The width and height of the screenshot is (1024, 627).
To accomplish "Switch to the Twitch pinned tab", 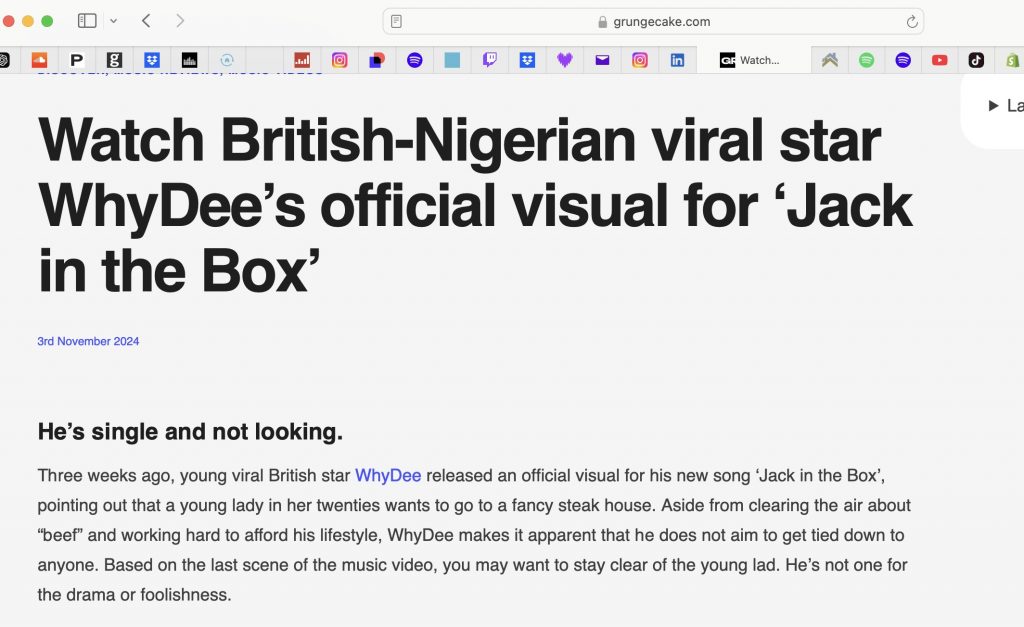I will (x=490, y=60).
